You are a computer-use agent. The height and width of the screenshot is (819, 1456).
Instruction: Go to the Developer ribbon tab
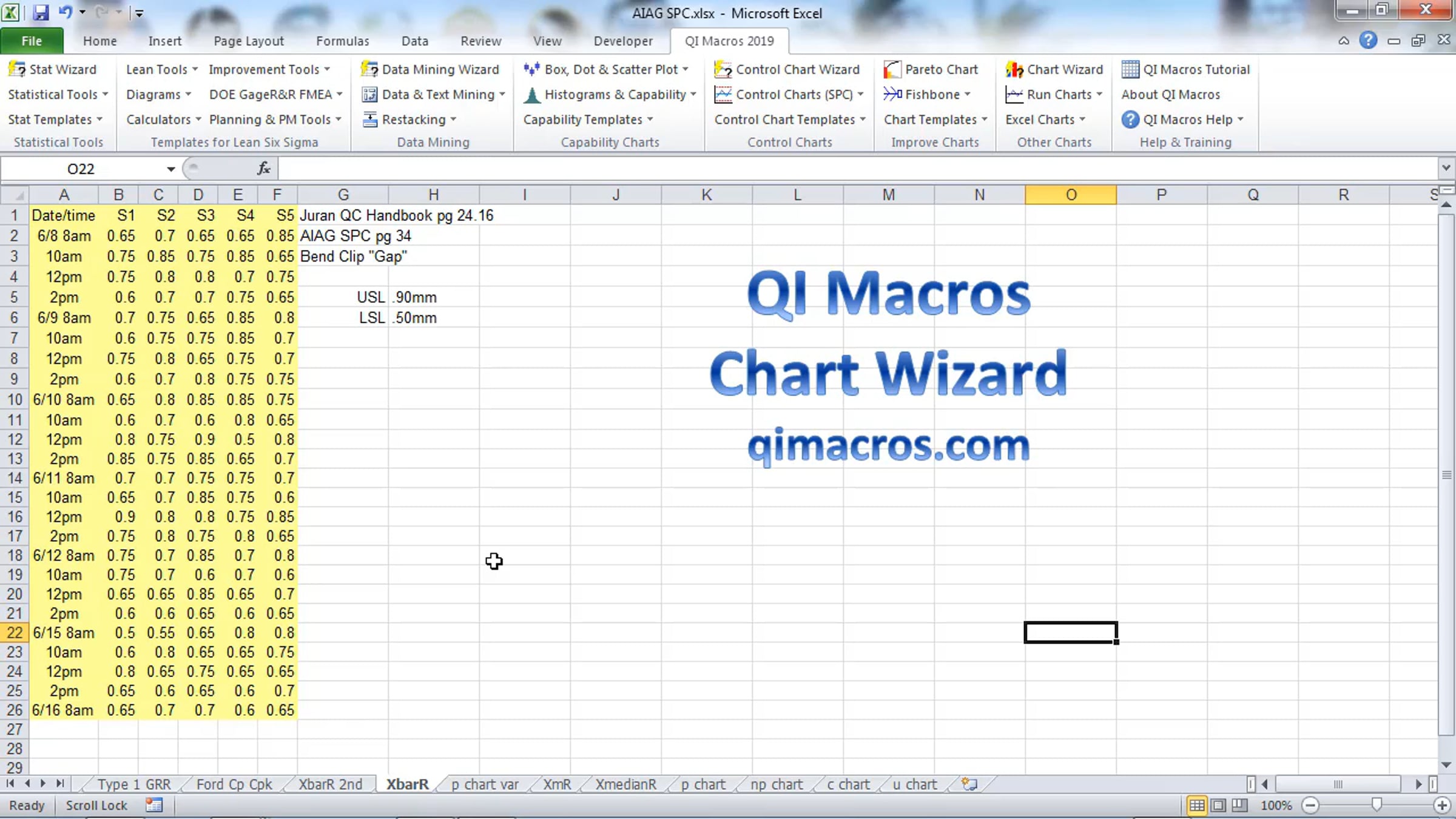[623, 41]
